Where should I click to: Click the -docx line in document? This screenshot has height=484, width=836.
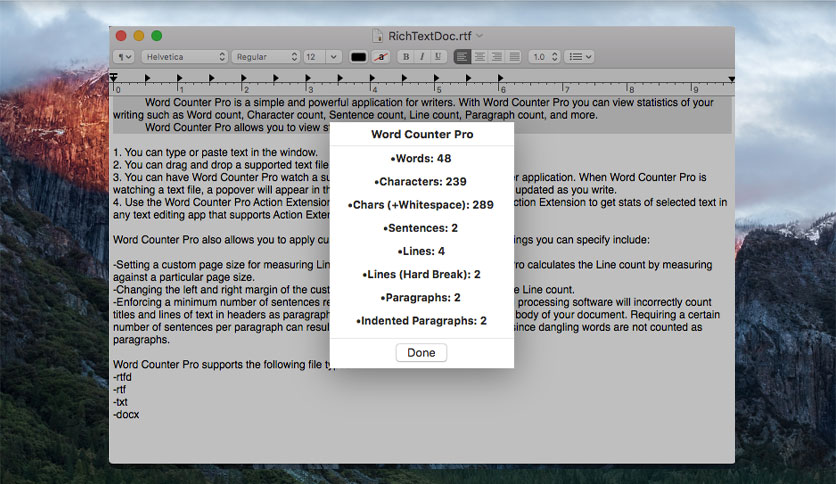pos(126,414)
